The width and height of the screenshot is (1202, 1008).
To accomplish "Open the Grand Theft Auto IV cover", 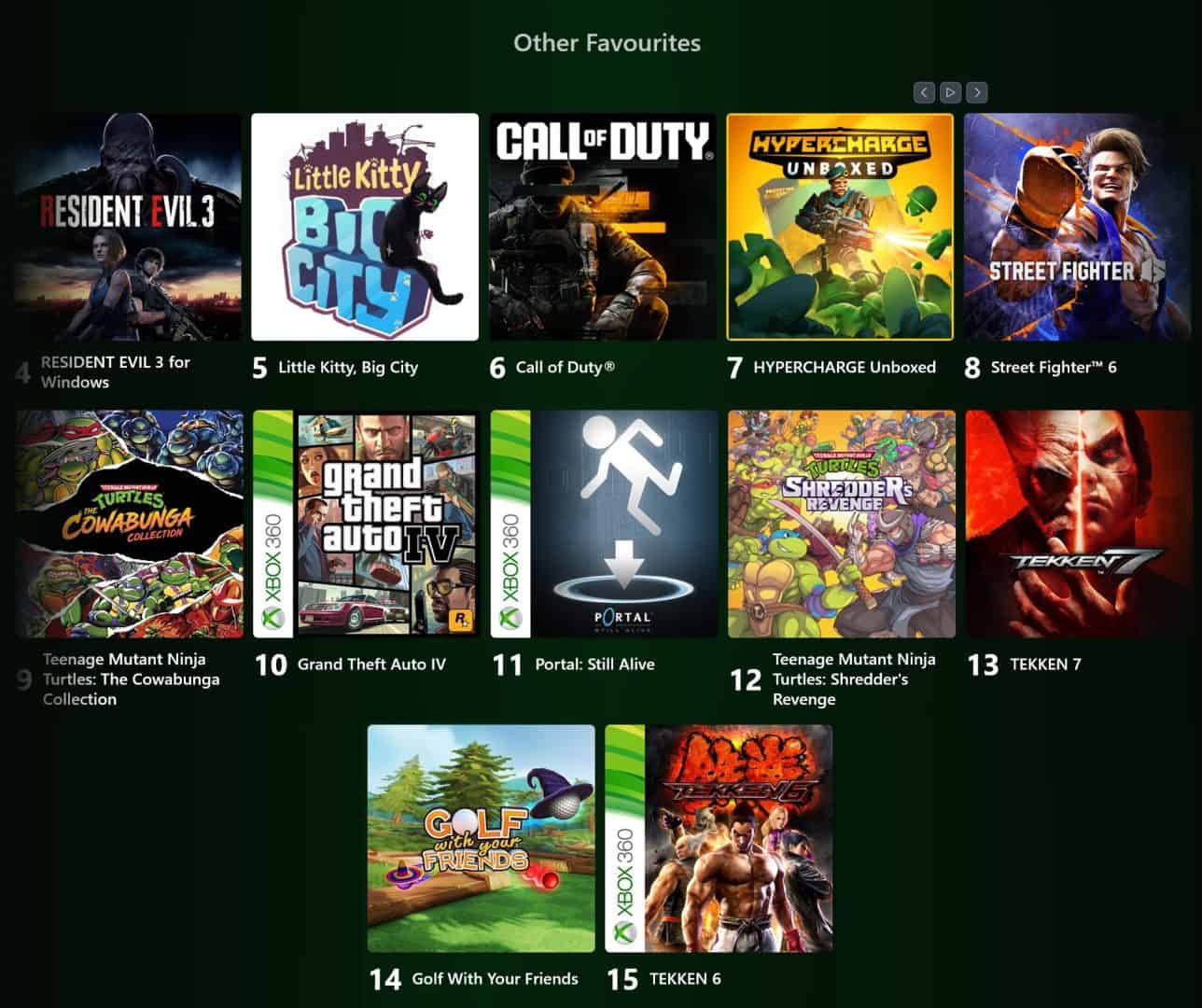I will pyautogui.click(x=367, y=524).
